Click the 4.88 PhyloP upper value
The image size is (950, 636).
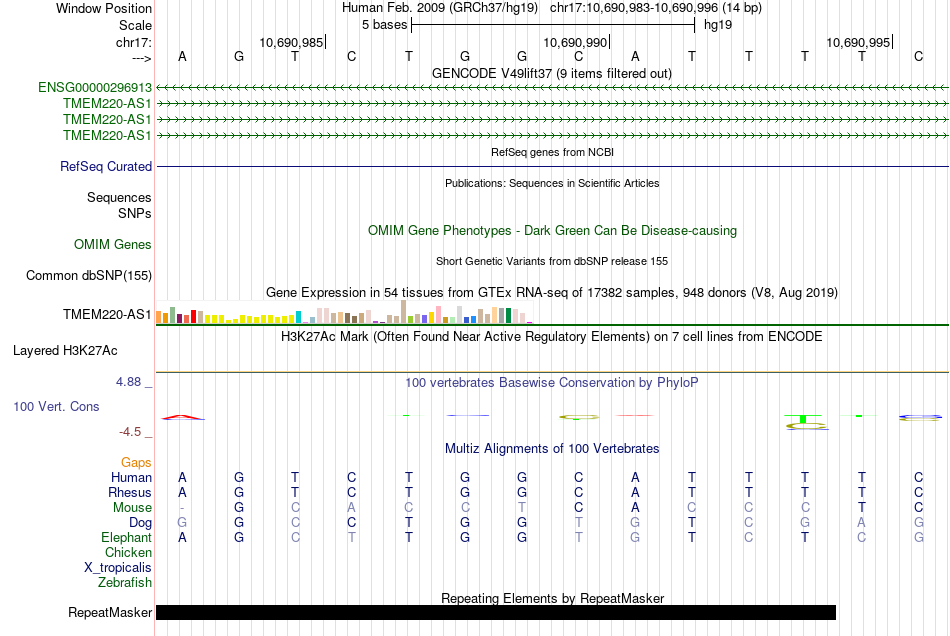pos(128,382)
